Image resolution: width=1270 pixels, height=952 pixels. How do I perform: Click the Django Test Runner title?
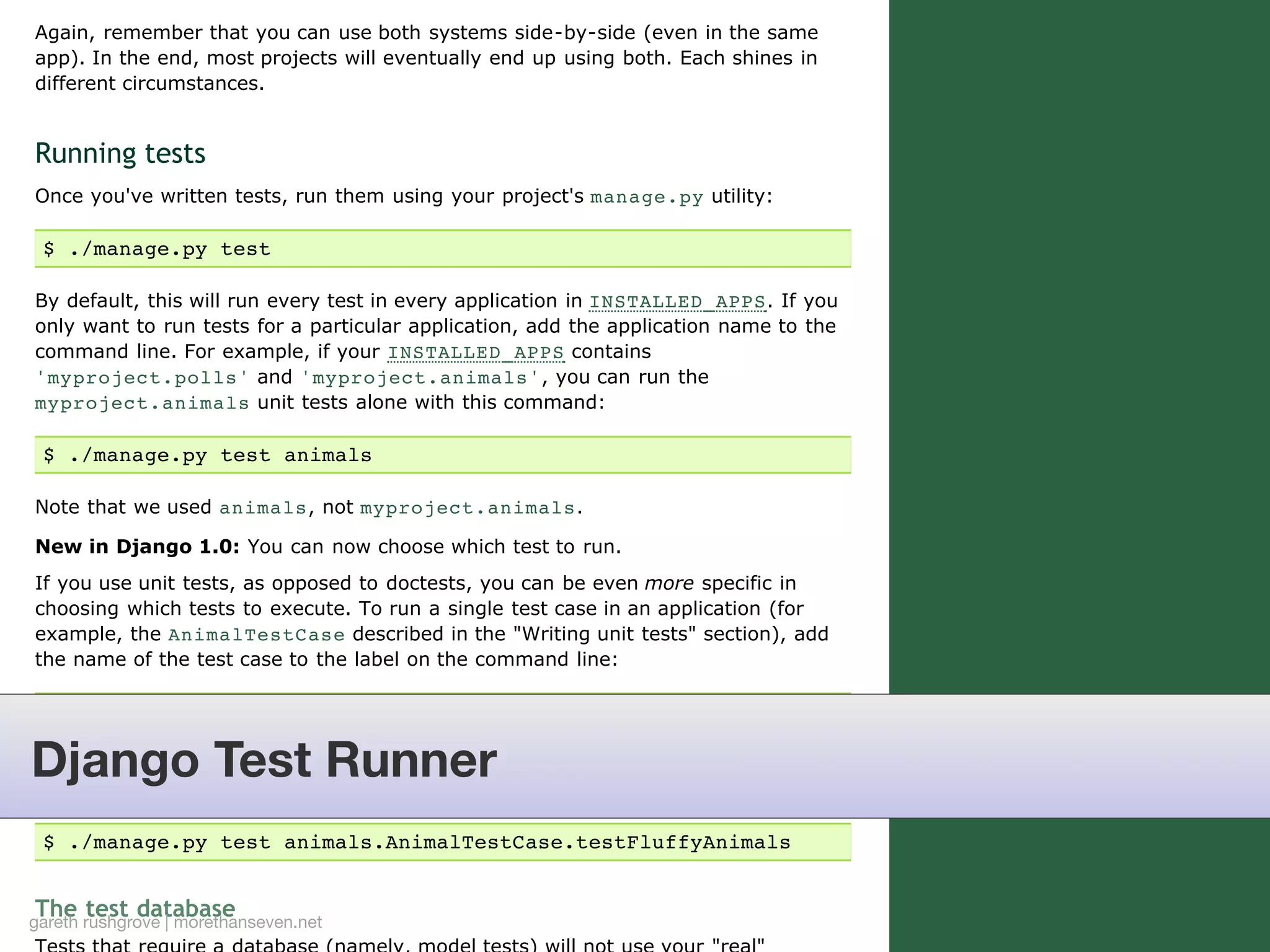click(x=264, y=760)
